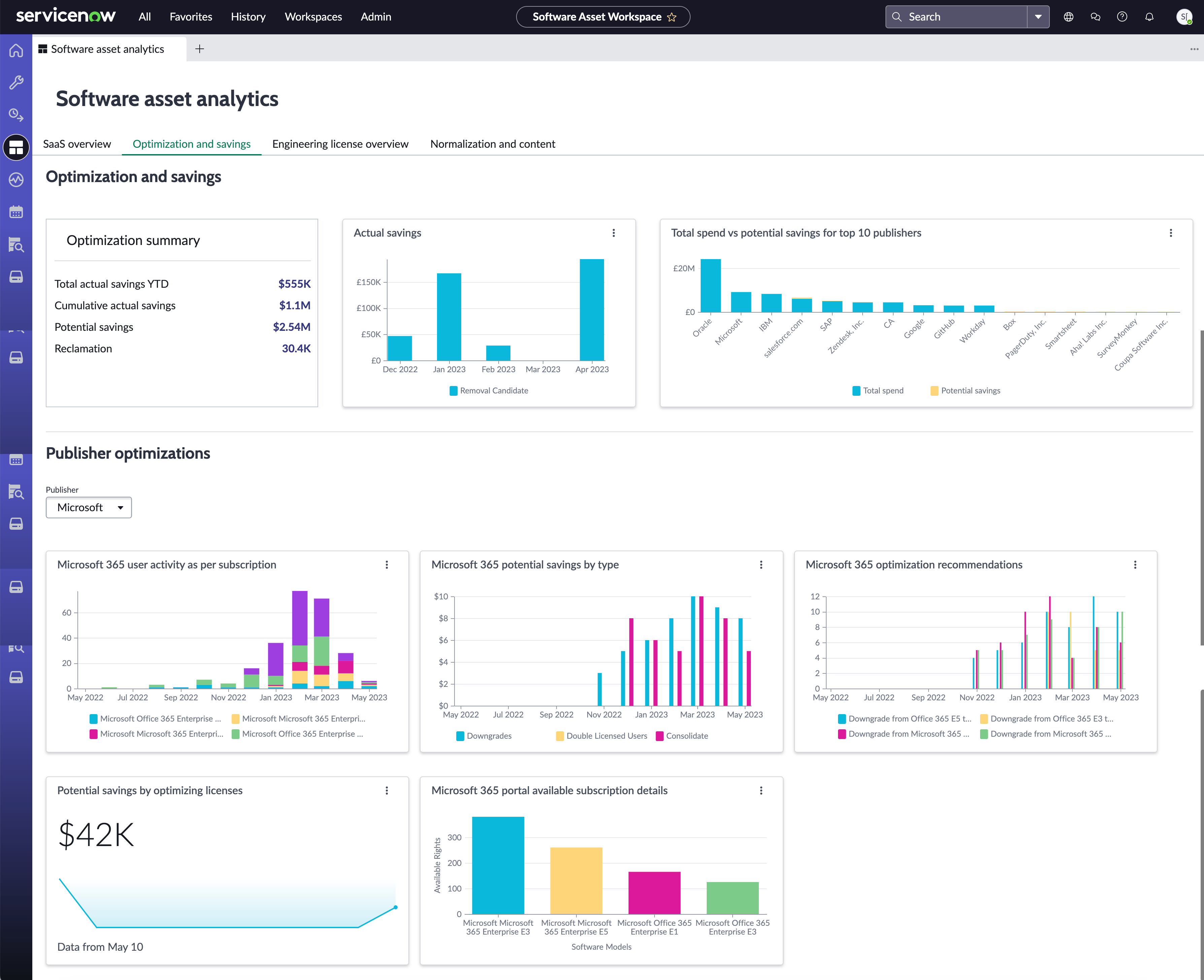
Task: Click the Data from May 10 label
Action: [x=100, y=947]
